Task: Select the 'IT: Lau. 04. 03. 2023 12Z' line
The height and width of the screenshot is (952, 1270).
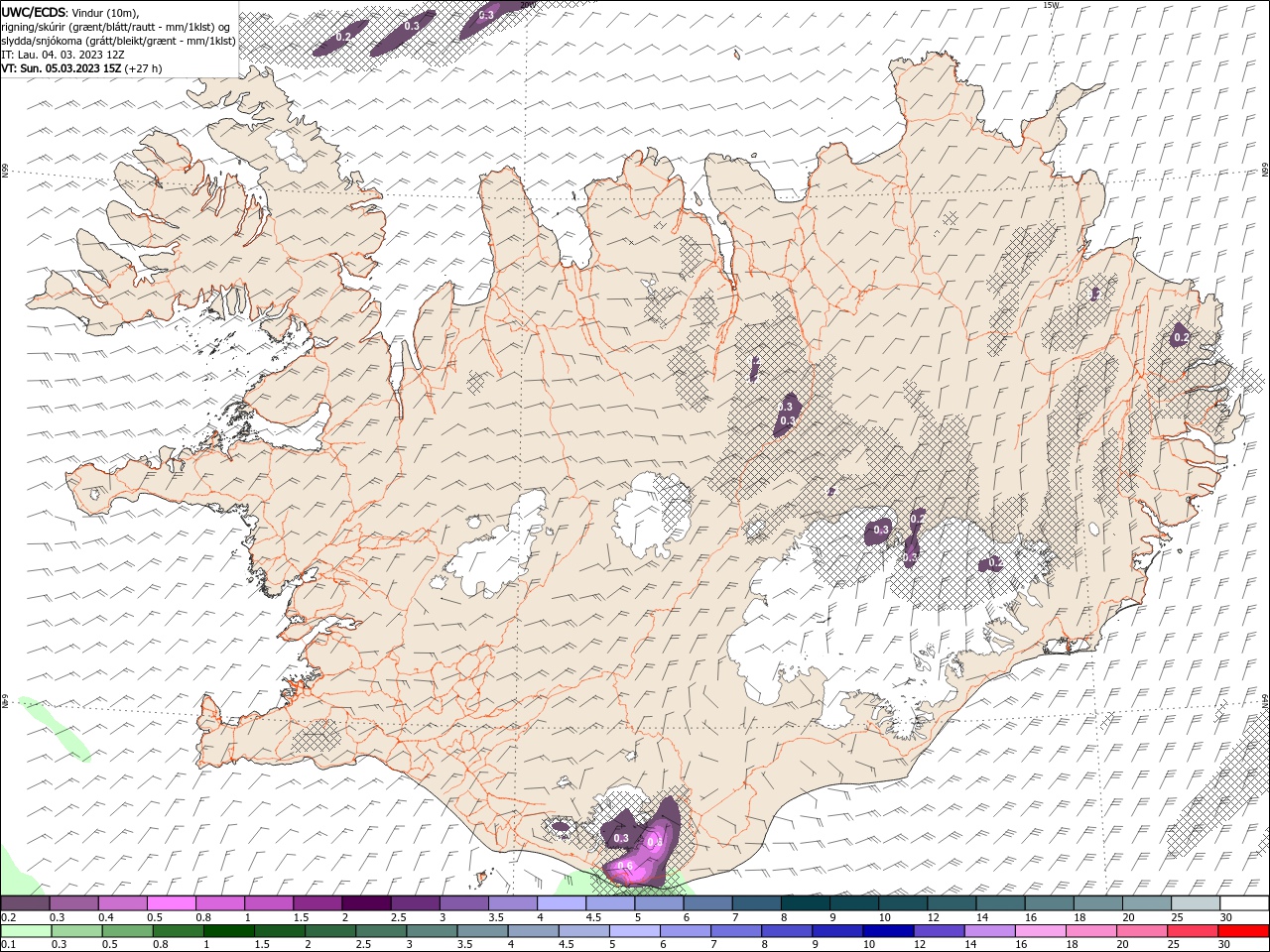Action: click(62, 55)
